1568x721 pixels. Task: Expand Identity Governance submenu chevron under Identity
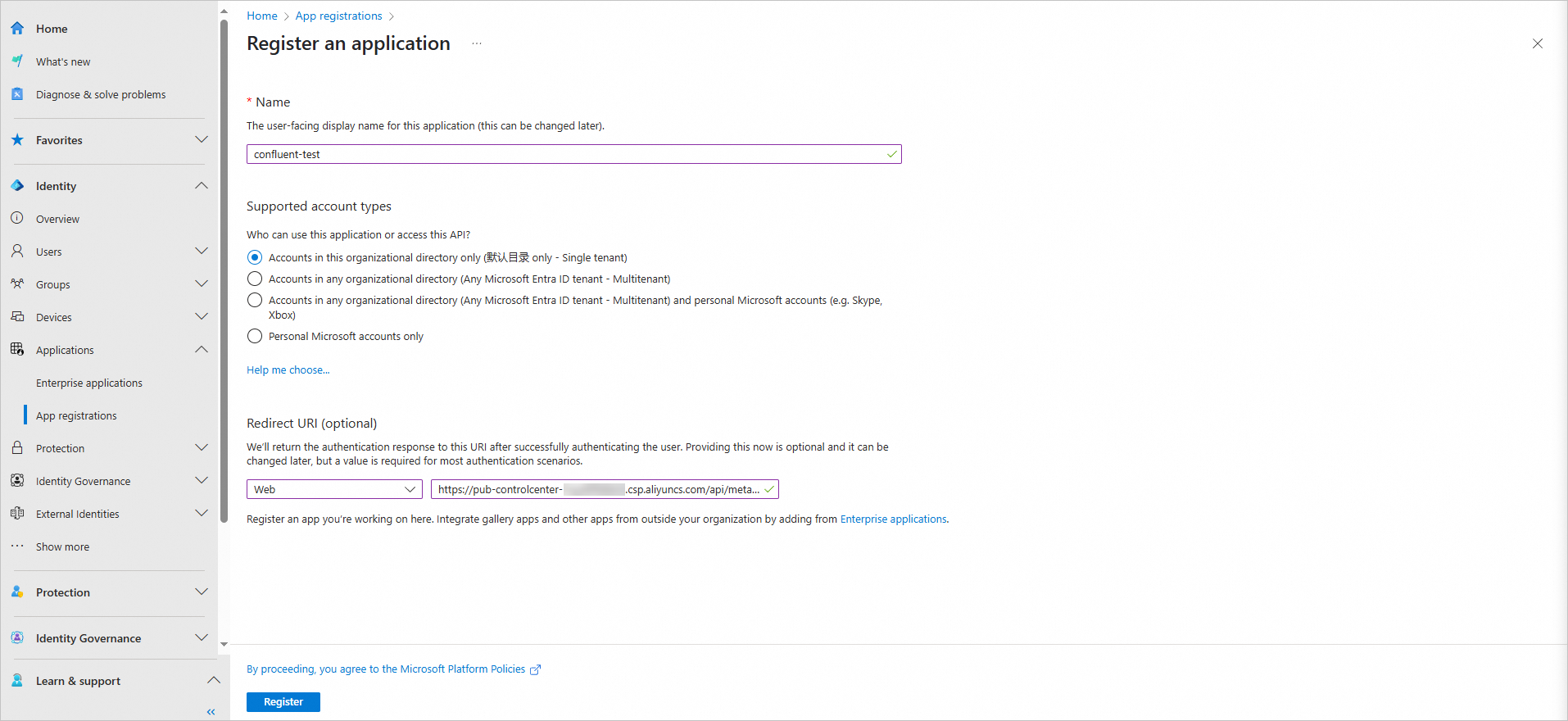click(x=202, y=480)
